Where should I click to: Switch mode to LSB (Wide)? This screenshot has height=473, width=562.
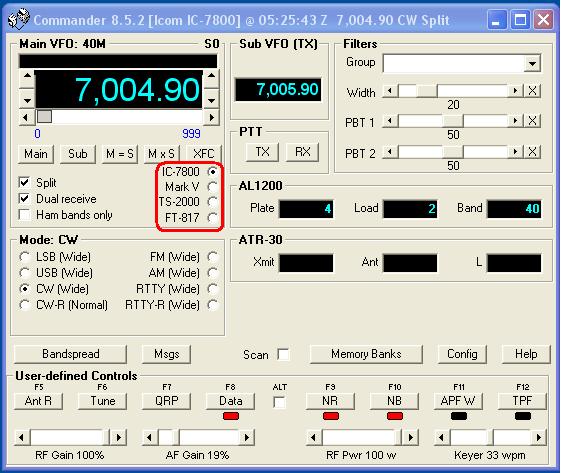24,257
